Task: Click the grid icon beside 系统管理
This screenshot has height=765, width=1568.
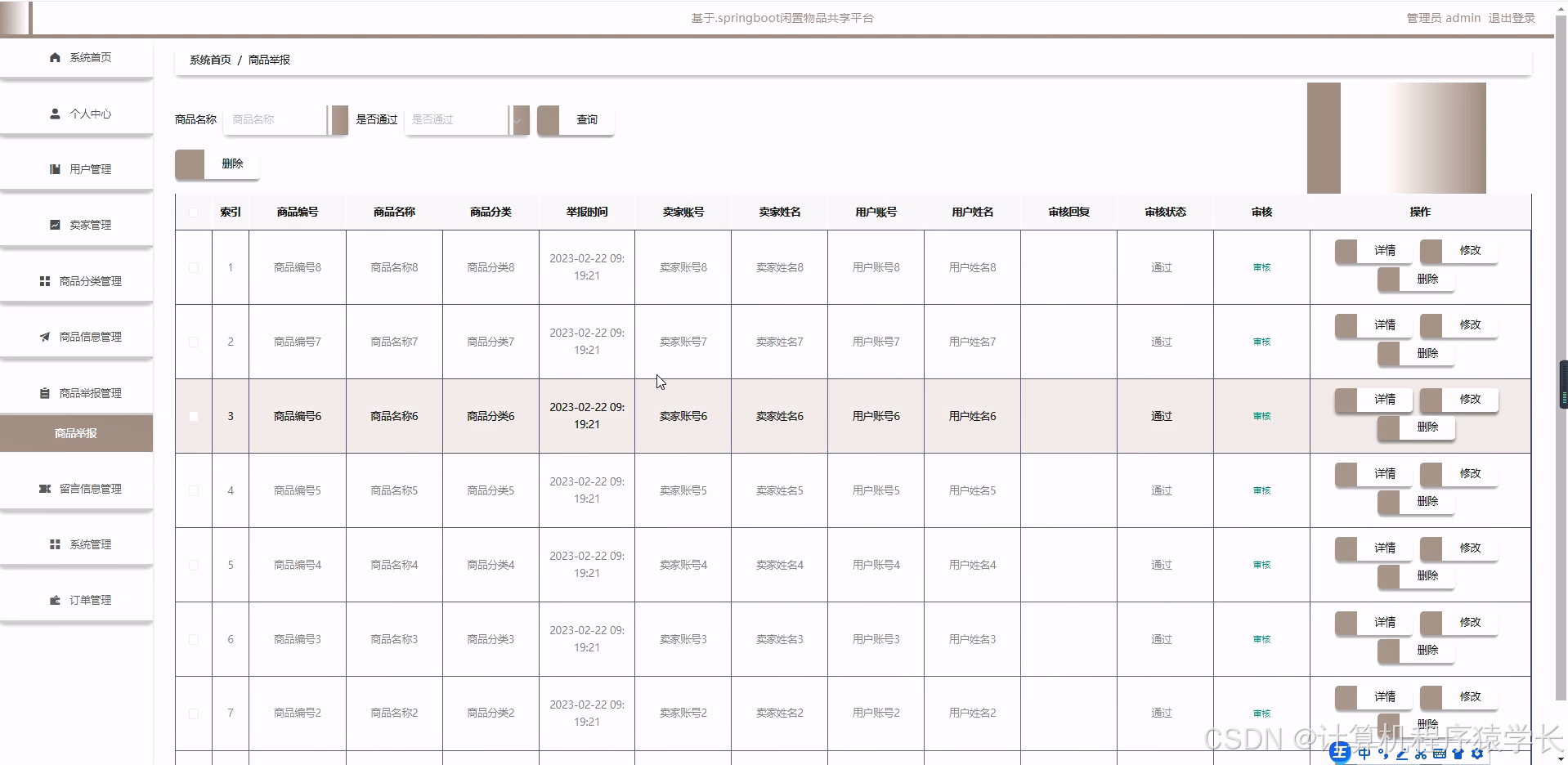Action: (55, 544)
